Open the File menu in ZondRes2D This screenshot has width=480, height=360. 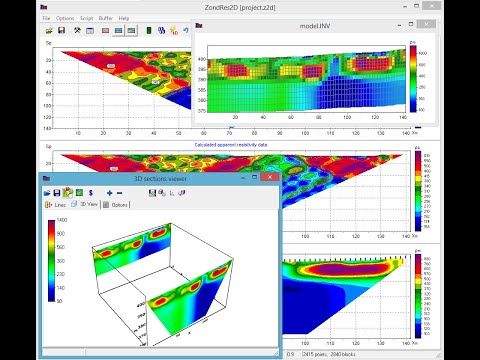(46, 18)
